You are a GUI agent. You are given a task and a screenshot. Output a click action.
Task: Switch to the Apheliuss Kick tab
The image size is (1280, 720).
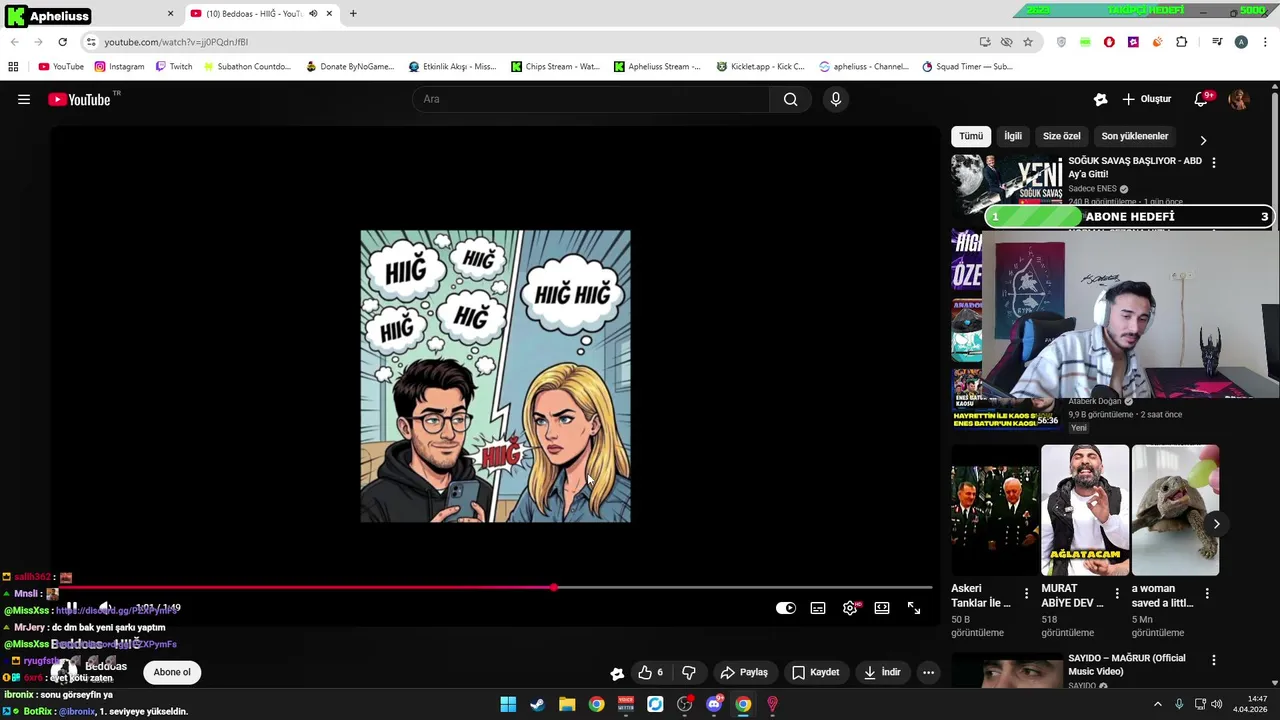91,14
